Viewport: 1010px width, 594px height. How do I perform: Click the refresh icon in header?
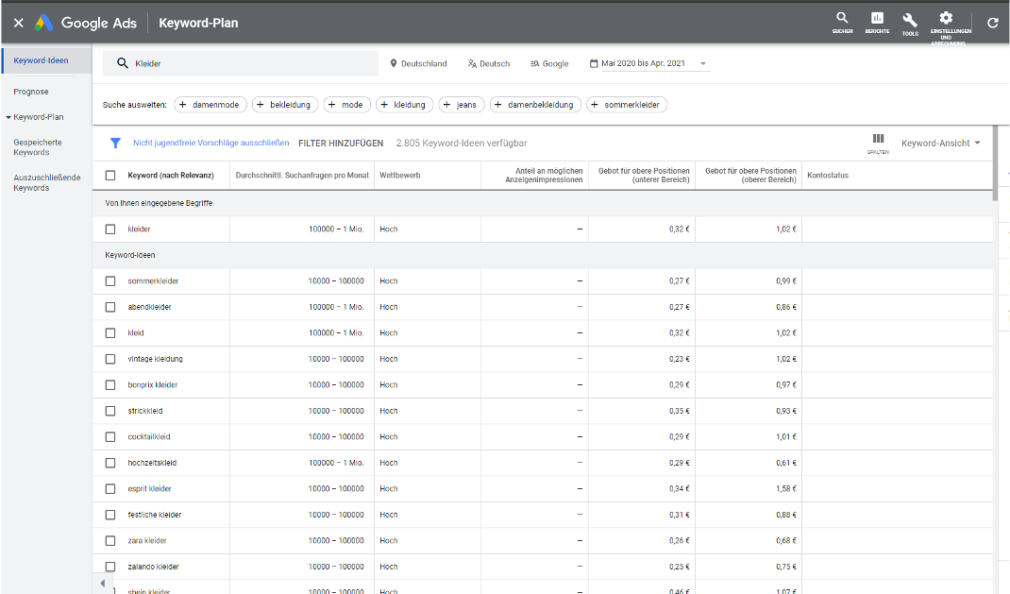tap(993, 23)
